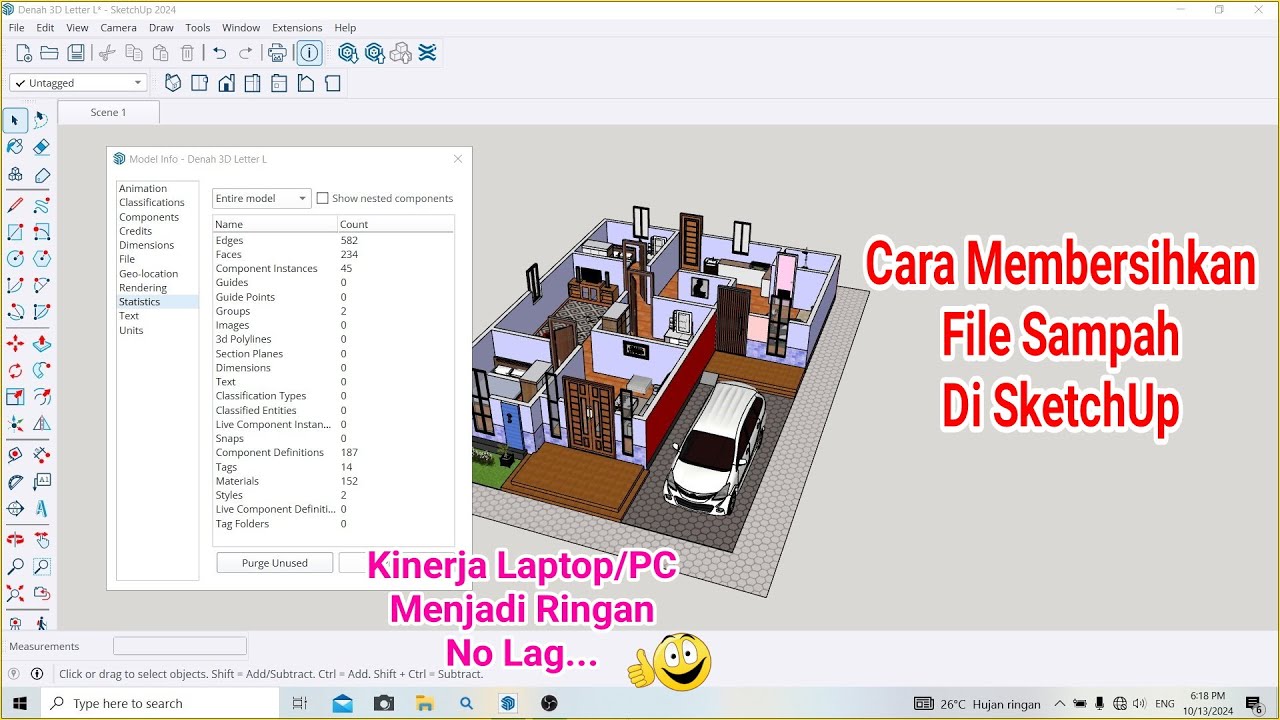Screen dimensions: 1280x720
Task: Switch to the Scene 1 tab
Action: point(108,112)
